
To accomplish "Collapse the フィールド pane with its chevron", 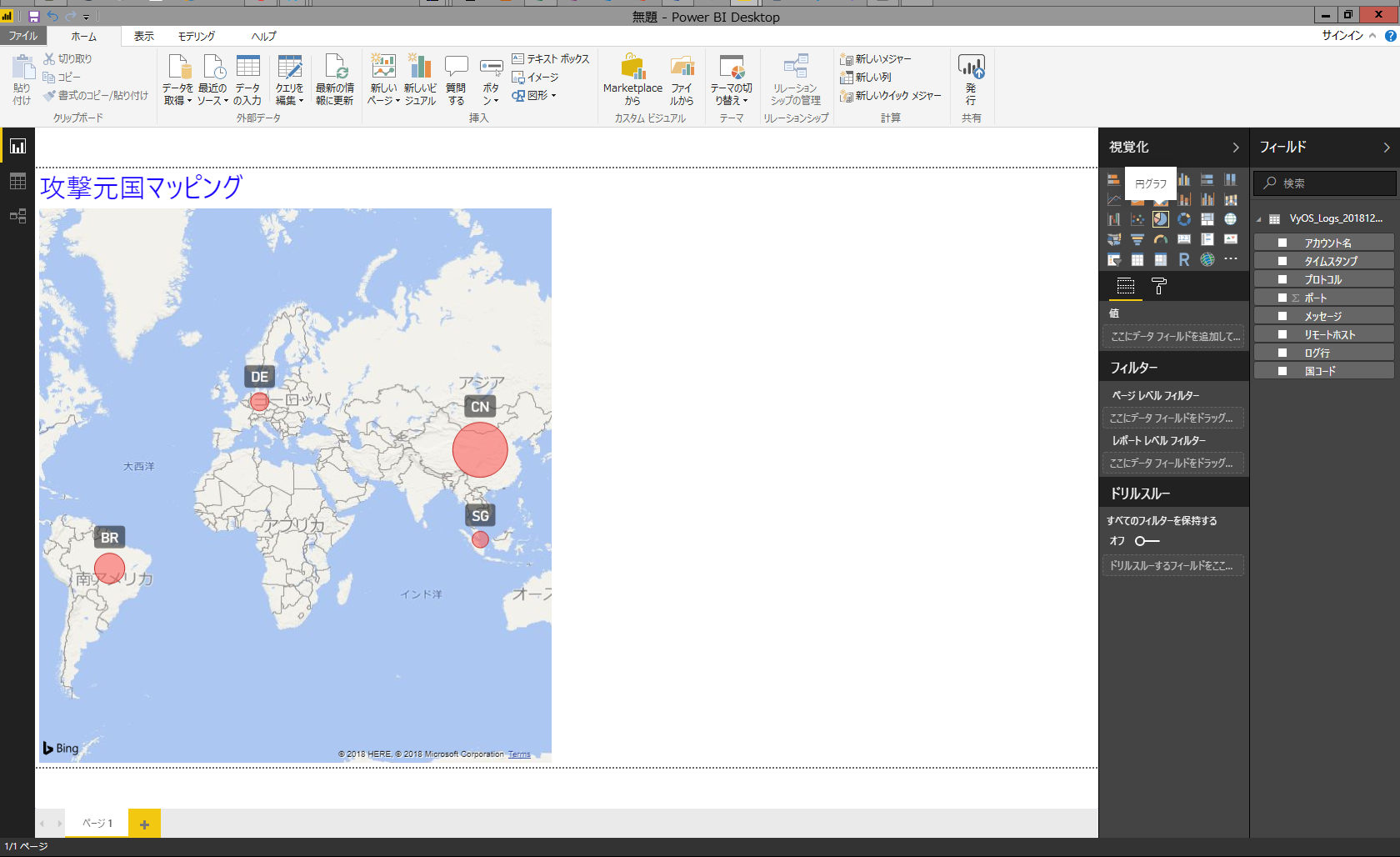I will point(1387,148).
